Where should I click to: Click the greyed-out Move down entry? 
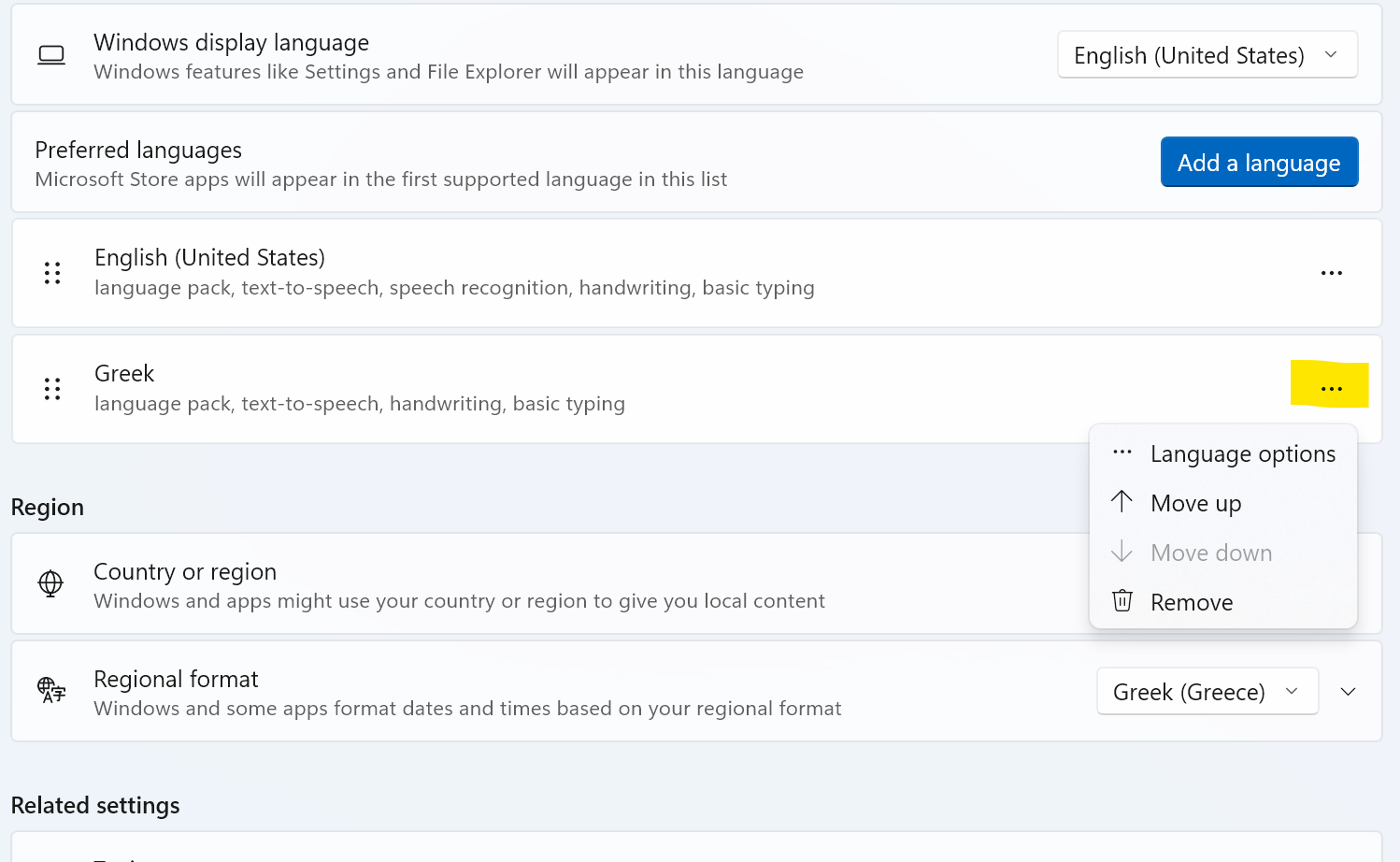point(1210,553)
